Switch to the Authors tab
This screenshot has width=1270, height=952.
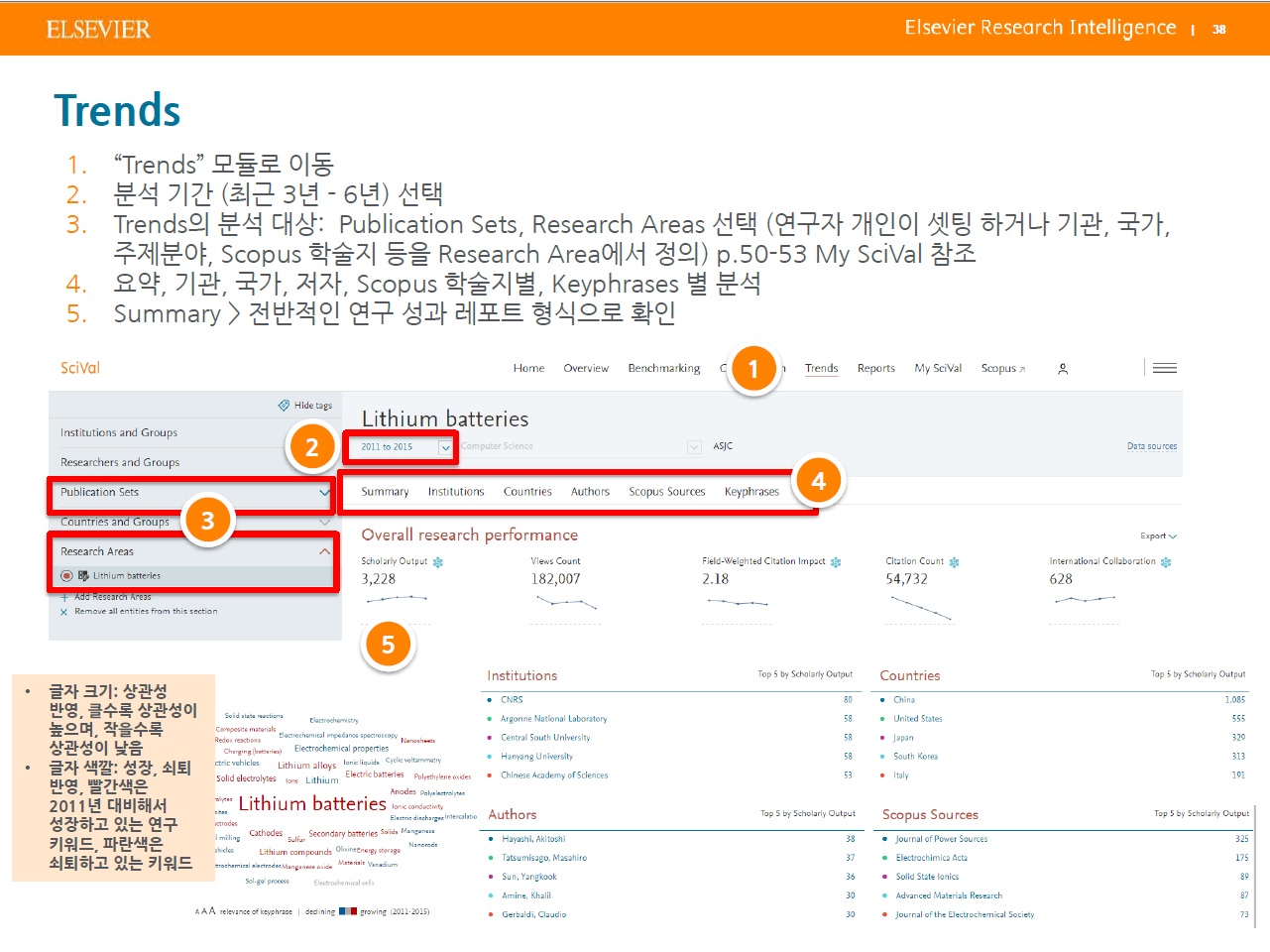590,492
